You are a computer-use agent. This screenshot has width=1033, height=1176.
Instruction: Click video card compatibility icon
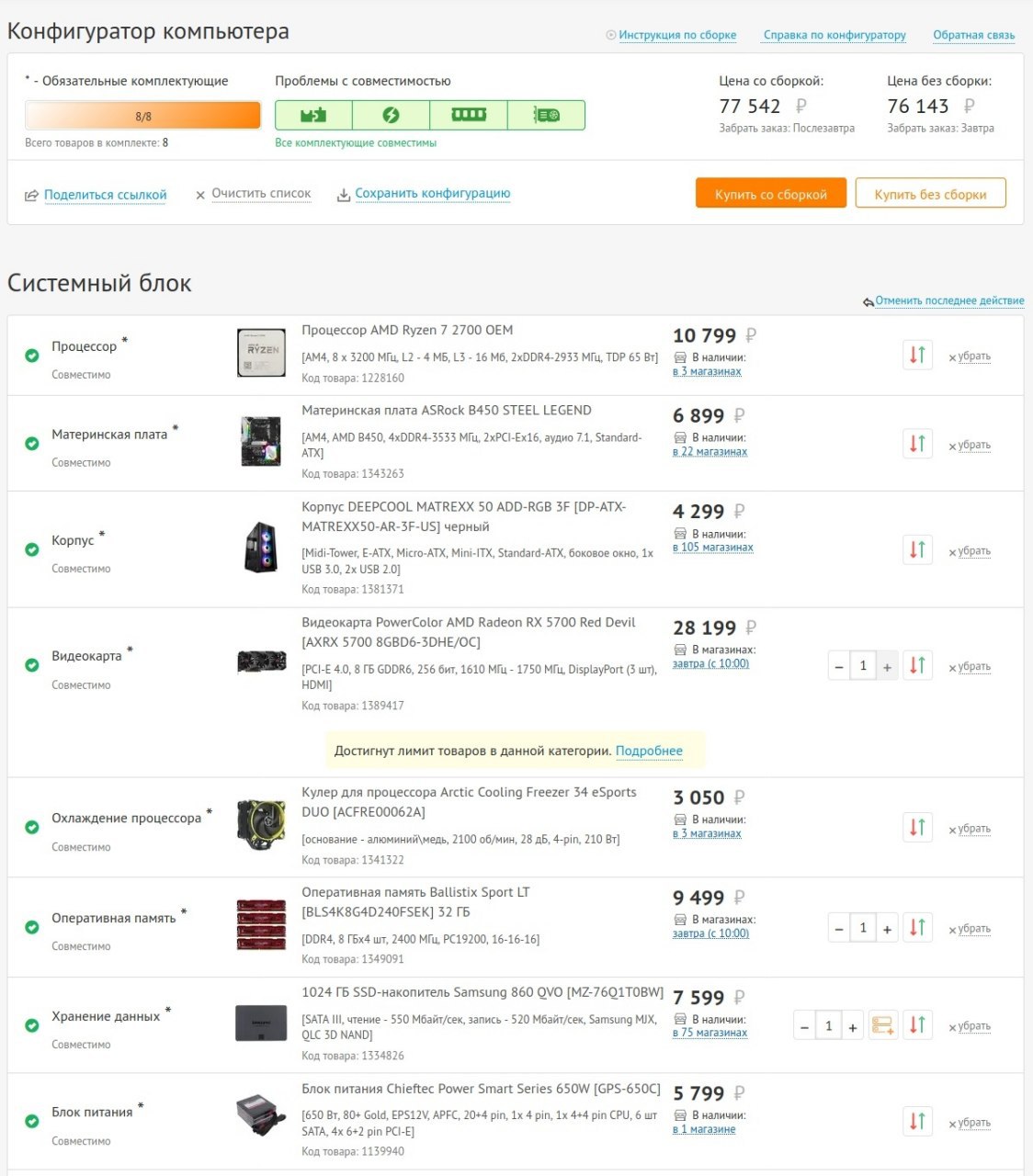pyautogui.click(x=546, y=115)
